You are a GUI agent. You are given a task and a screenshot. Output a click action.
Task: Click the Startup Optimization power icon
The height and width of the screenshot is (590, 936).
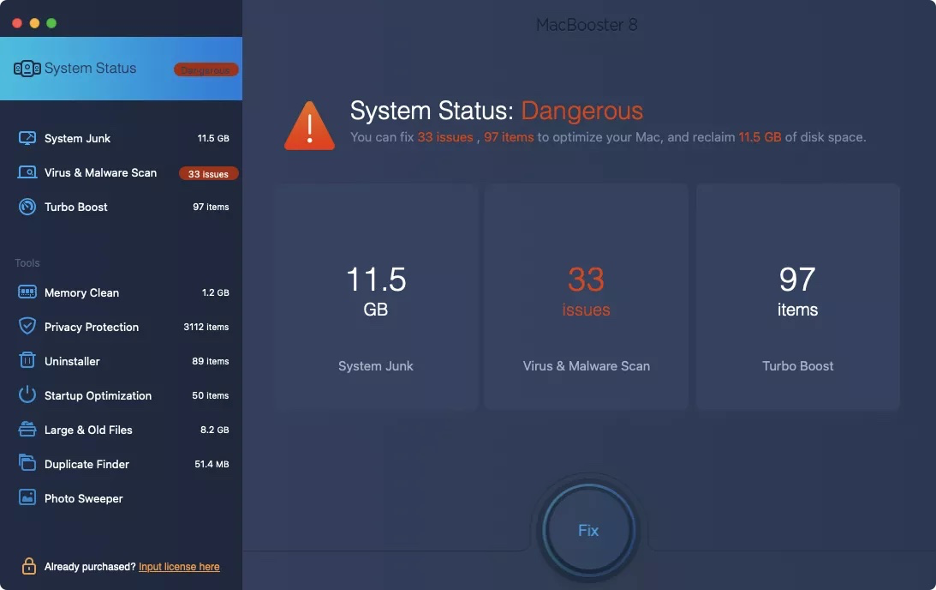point(28,395)
